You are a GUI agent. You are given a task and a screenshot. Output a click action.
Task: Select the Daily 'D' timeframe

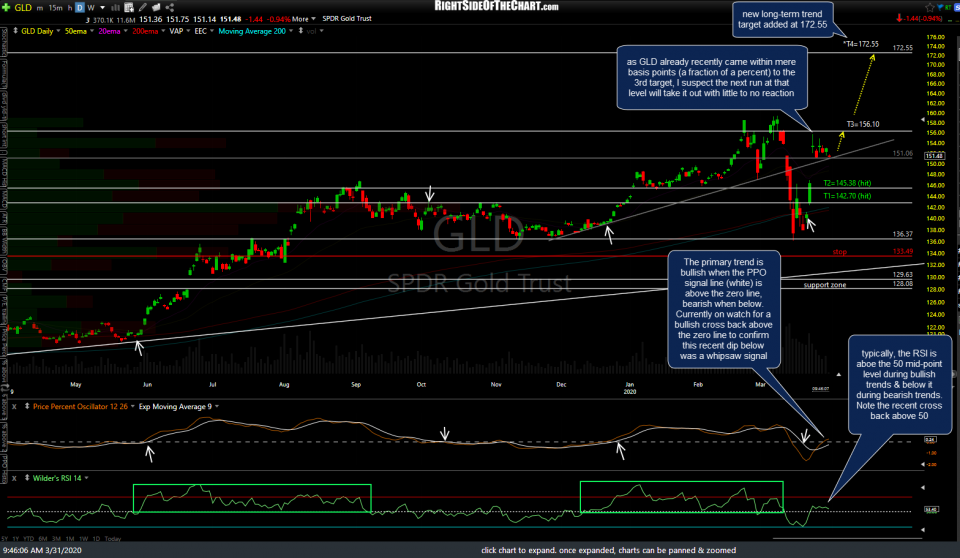point(80,8)
